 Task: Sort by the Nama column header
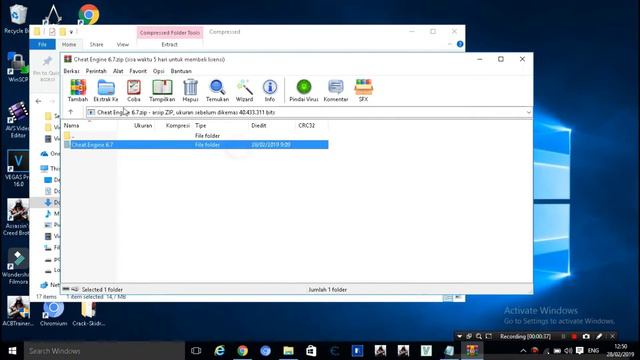point(71,125)
